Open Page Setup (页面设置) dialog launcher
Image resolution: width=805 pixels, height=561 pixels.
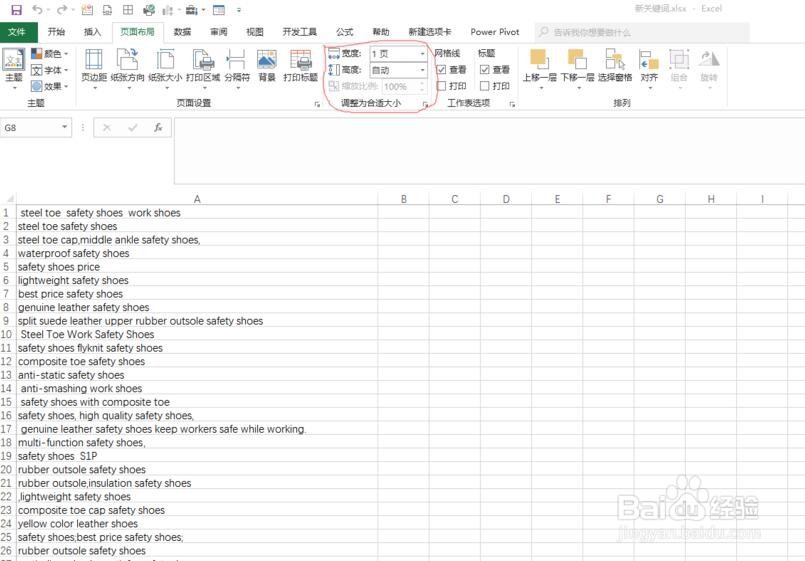click(x=317, y=104)
